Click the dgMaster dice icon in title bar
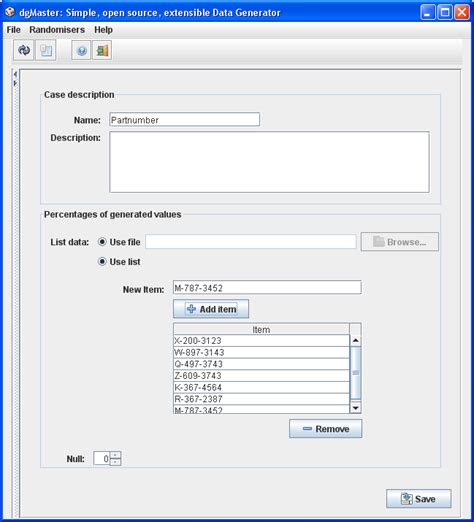Viewport: 474px width, 522px height. point(10,12)
